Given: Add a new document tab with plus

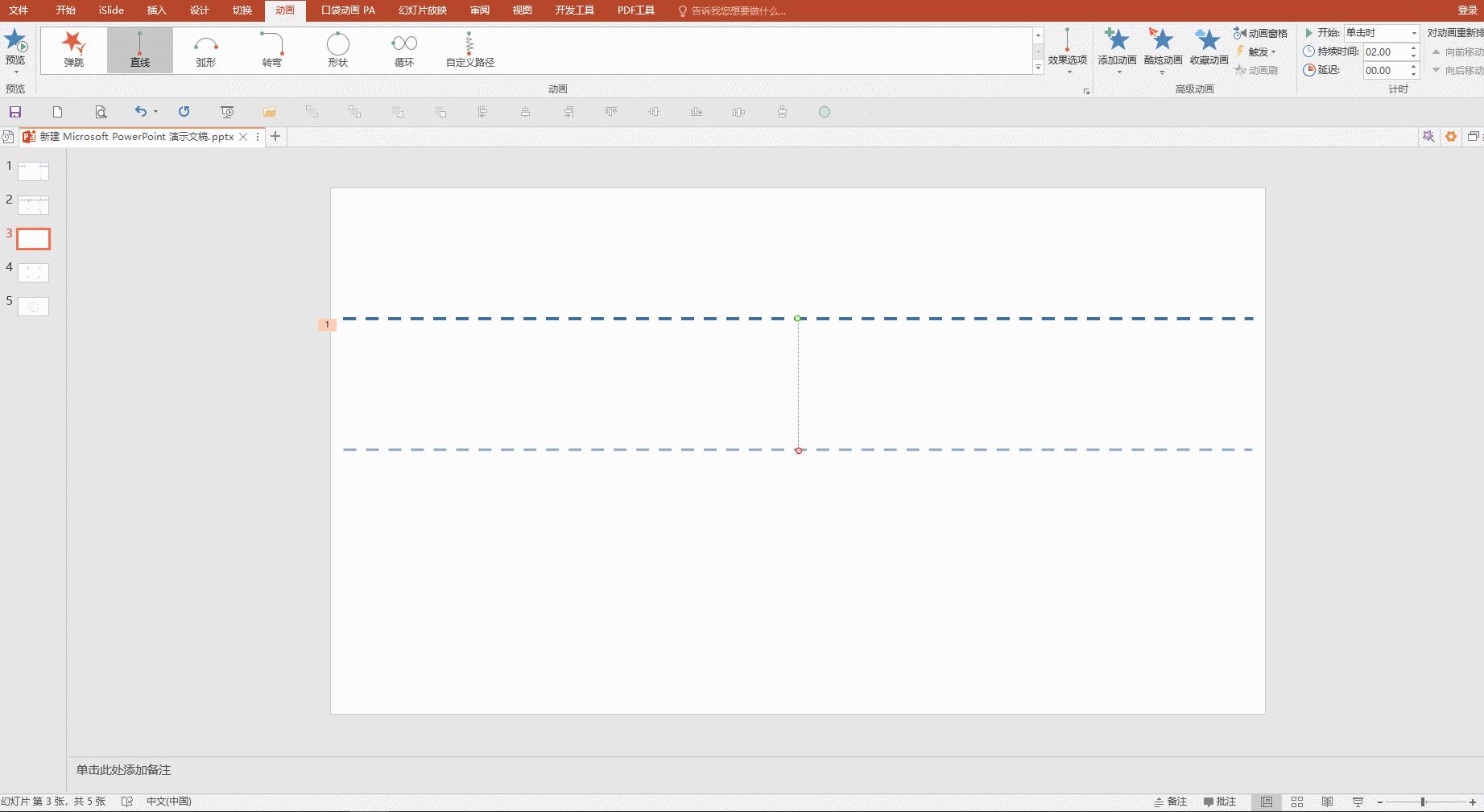Looking at the screenshot, I should tap(275, 137).
